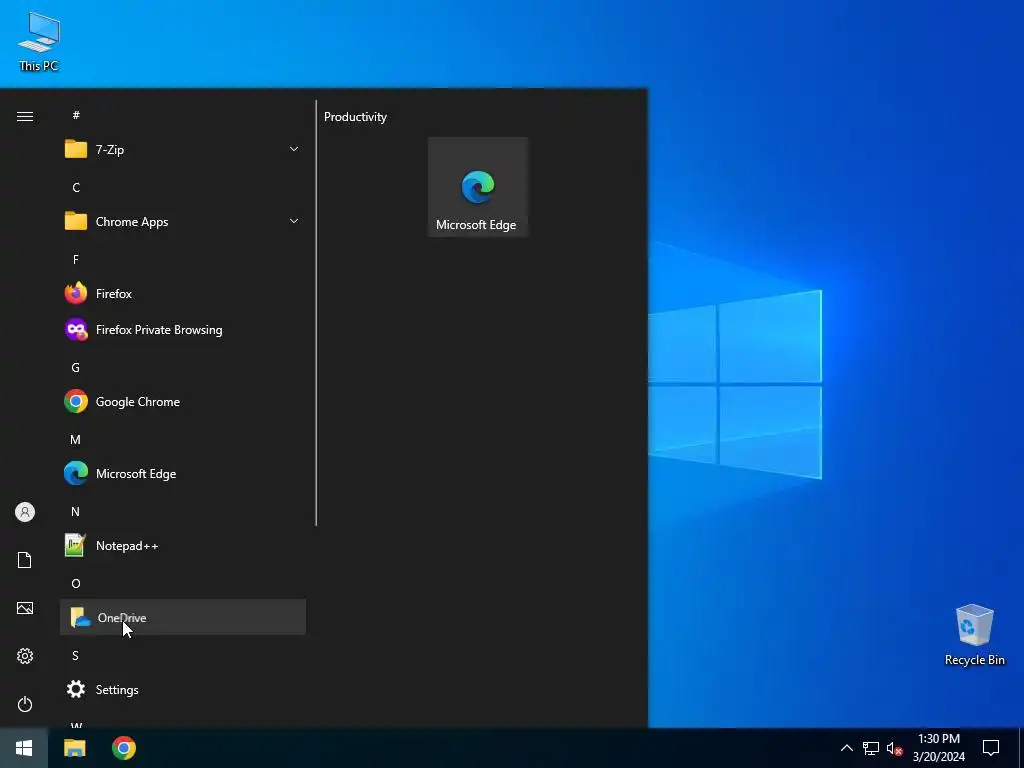Open File Explorer from the taskbar

point(74,748)
